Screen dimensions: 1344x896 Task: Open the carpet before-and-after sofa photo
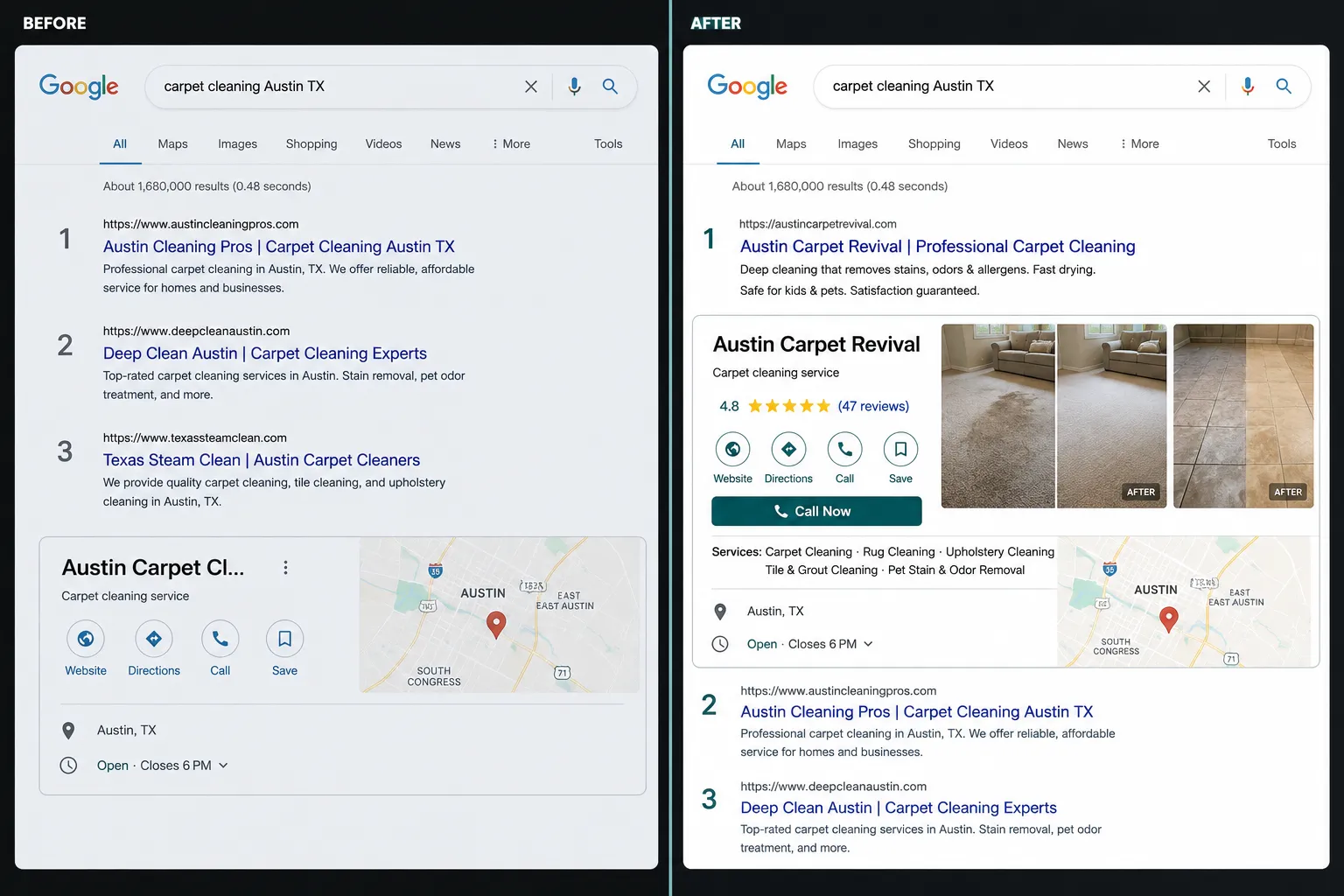1053,416
